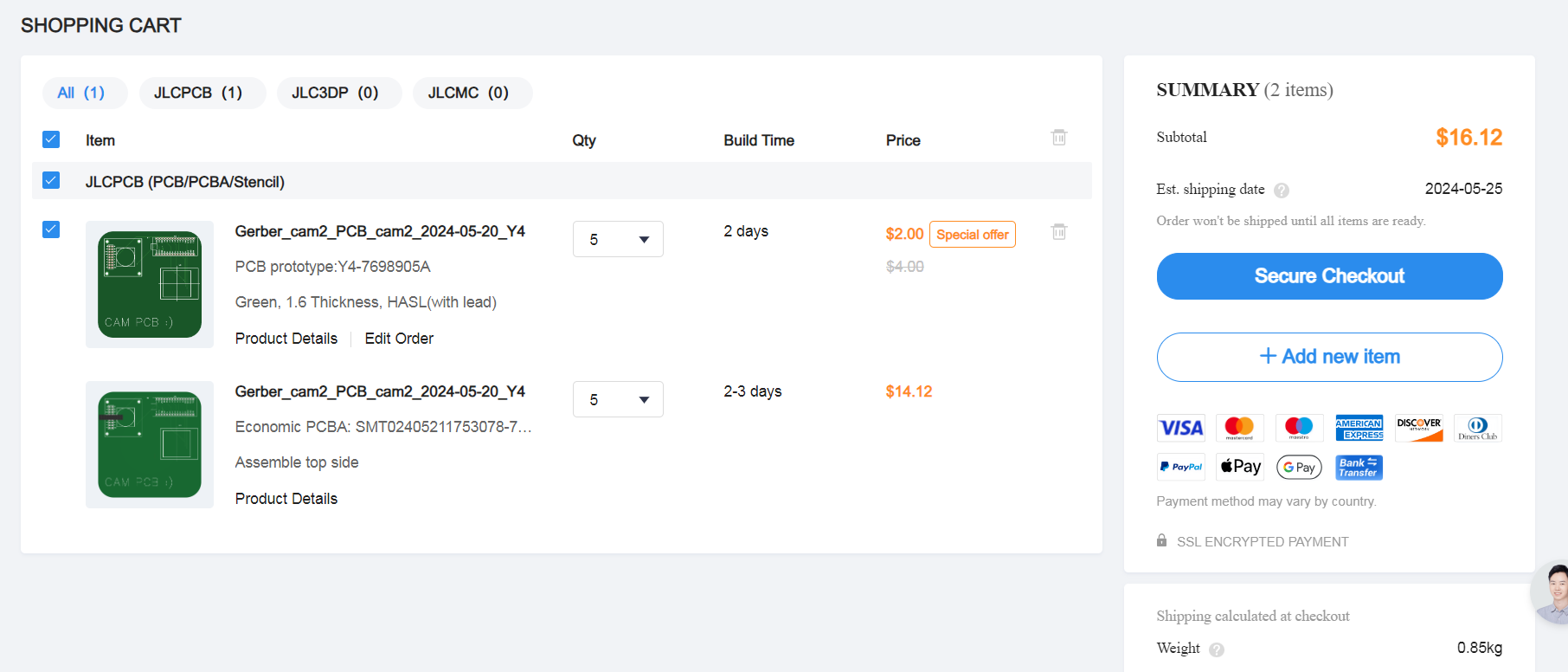
Task: Open the Weight help icon
Action: (1217, 649)
